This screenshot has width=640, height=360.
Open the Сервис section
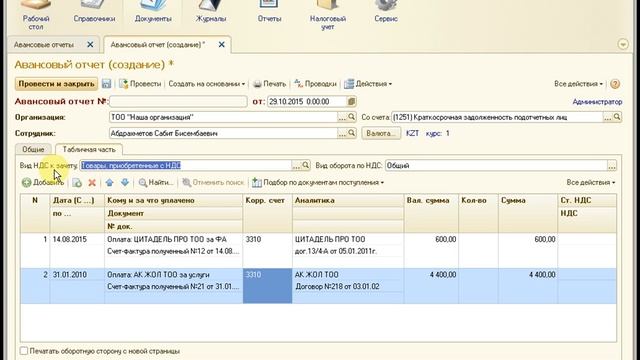(386, 12)
